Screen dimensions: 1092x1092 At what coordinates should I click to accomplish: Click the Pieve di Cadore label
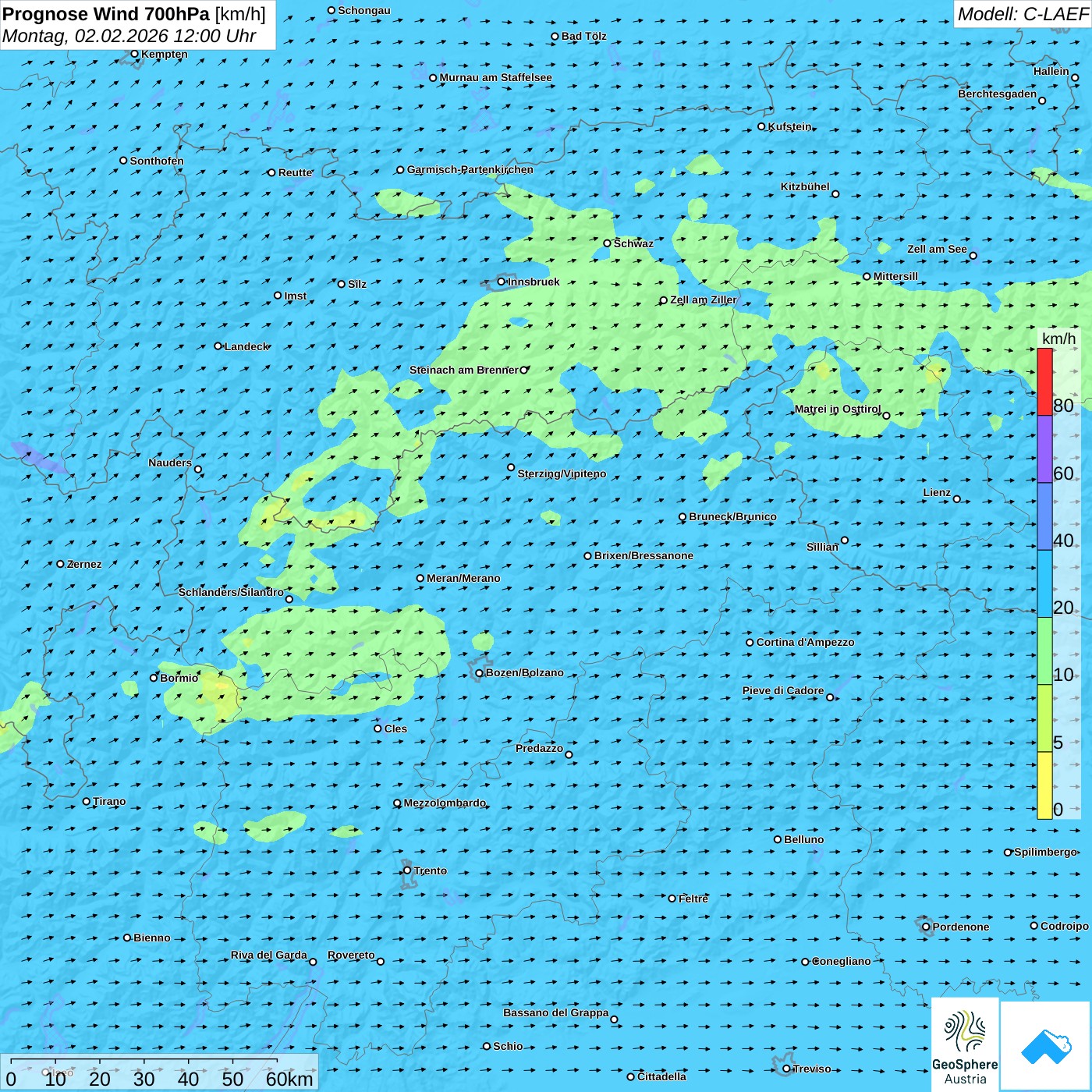[x=783, y=690]
